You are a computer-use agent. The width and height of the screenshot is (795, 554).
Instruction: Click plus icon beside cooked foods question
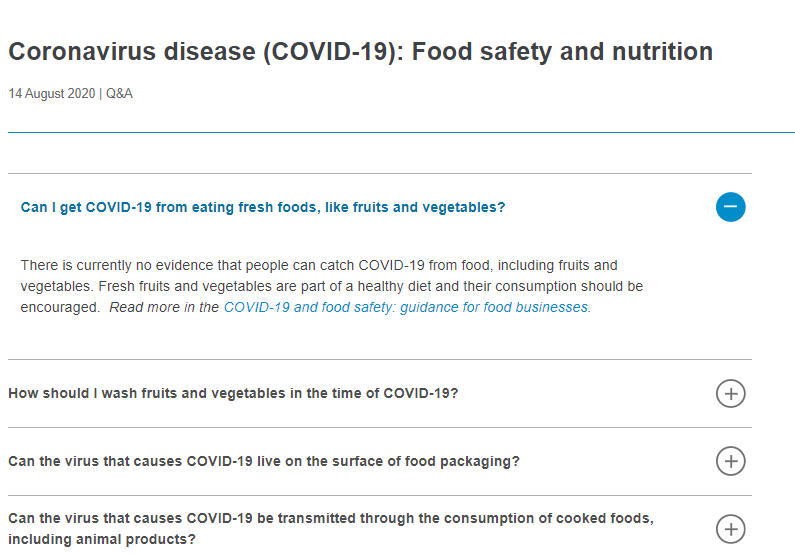[x=730, y=529]
